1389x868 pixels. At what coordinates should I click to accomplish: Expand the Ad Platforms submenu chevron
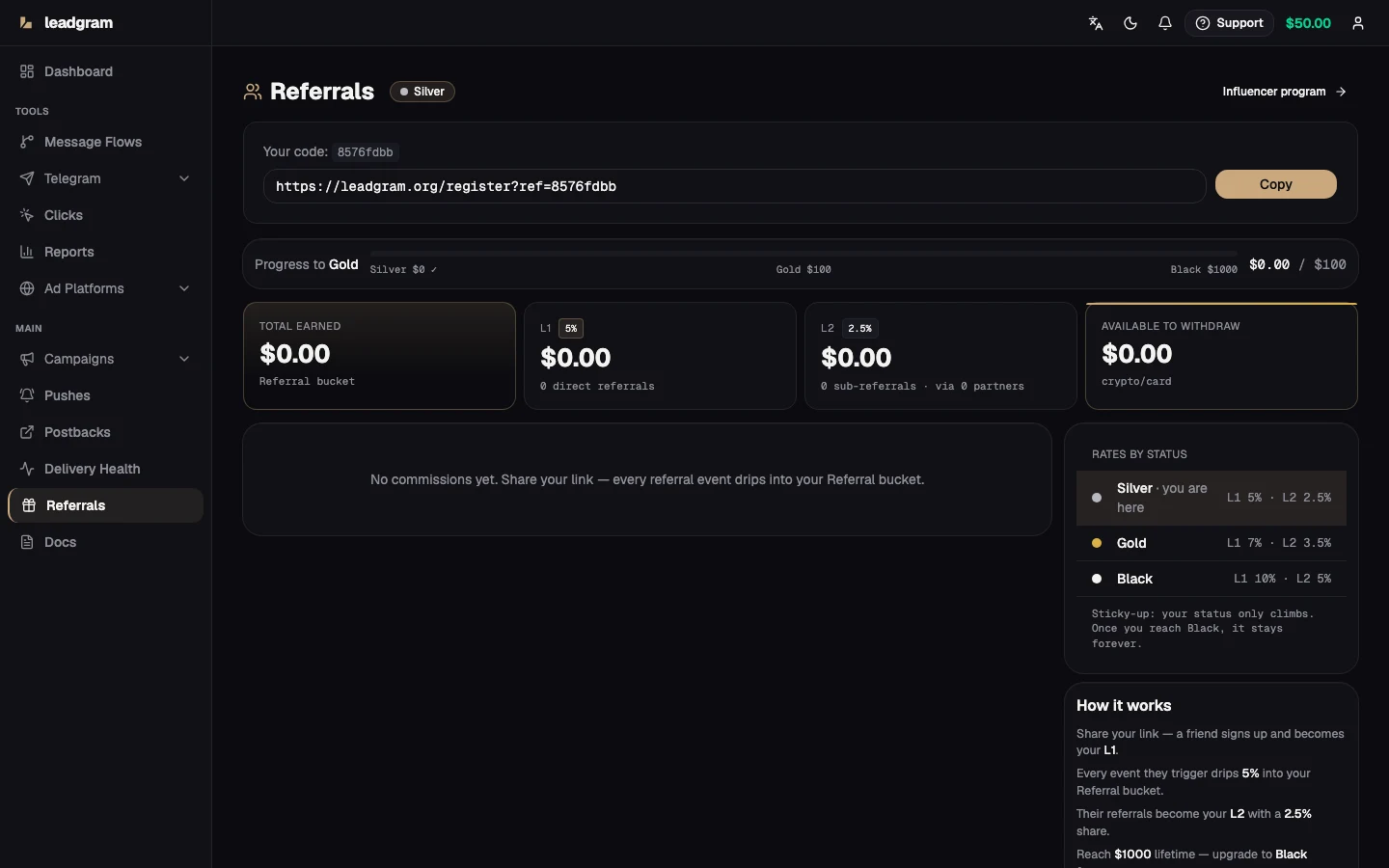point(184,288)
